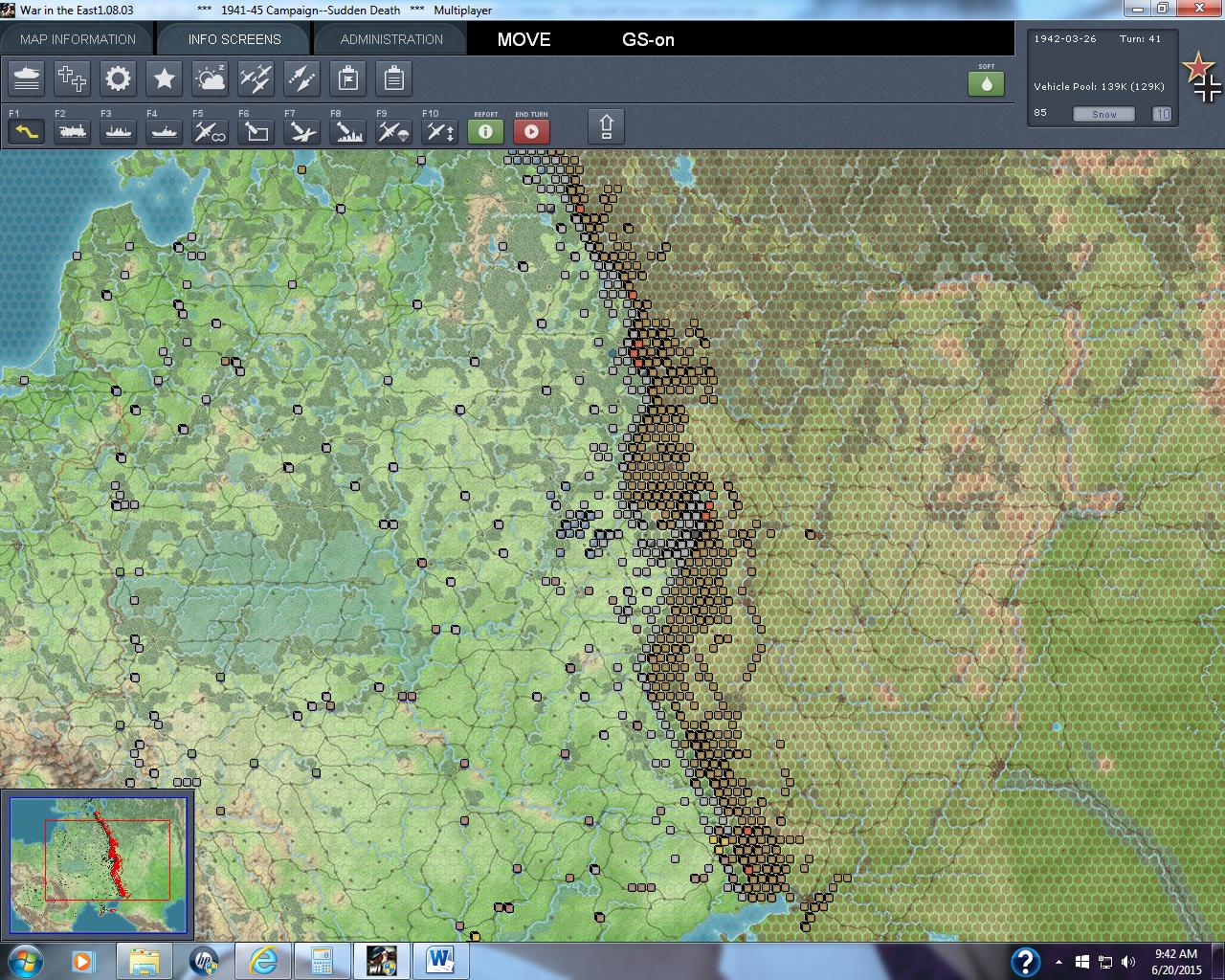Click the two opposing arrows icon

(x=302, y=78)
